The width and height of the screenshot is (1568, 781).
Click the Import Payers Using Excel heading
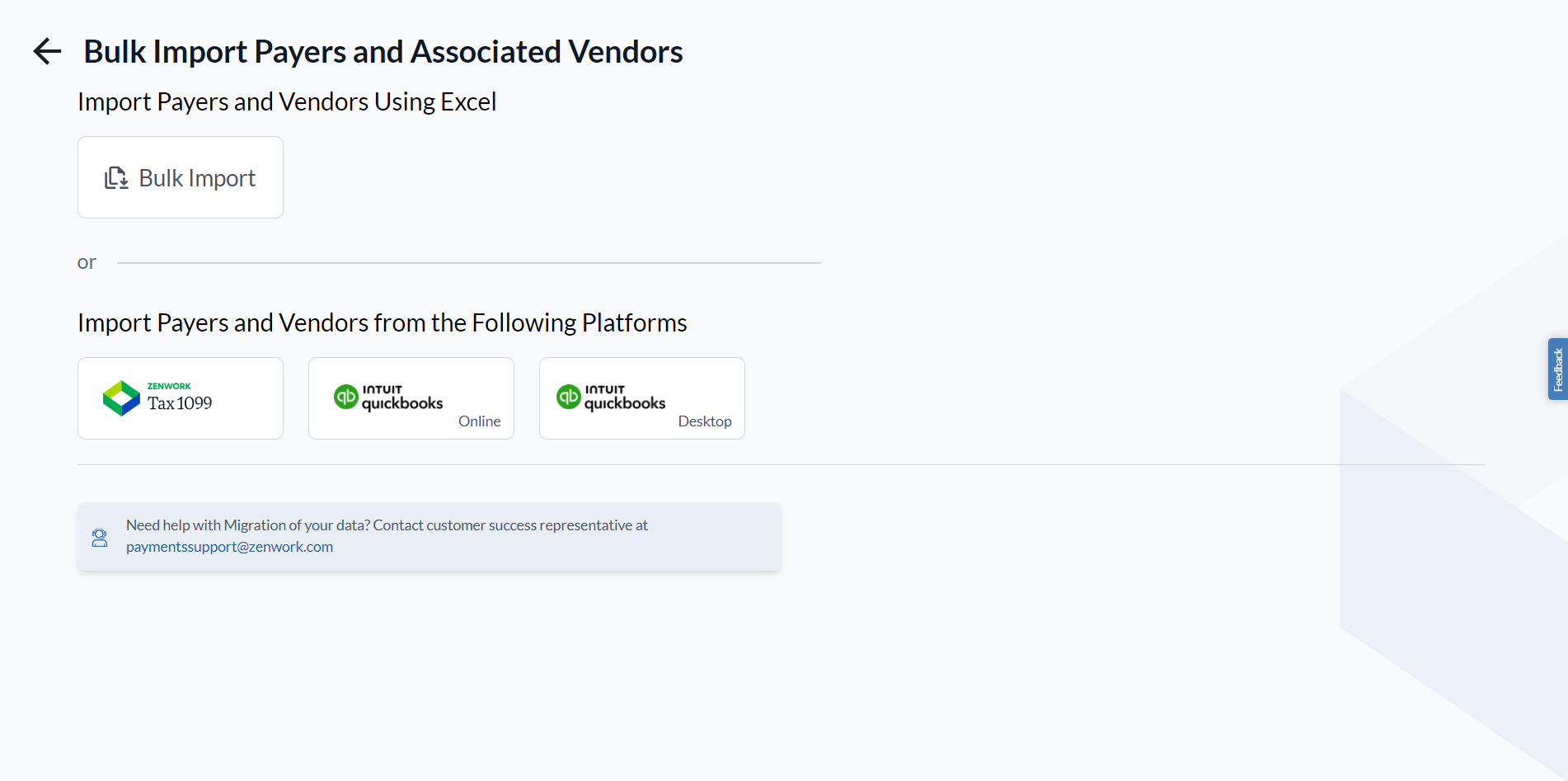pyautogui.click(x=286, y=101)
